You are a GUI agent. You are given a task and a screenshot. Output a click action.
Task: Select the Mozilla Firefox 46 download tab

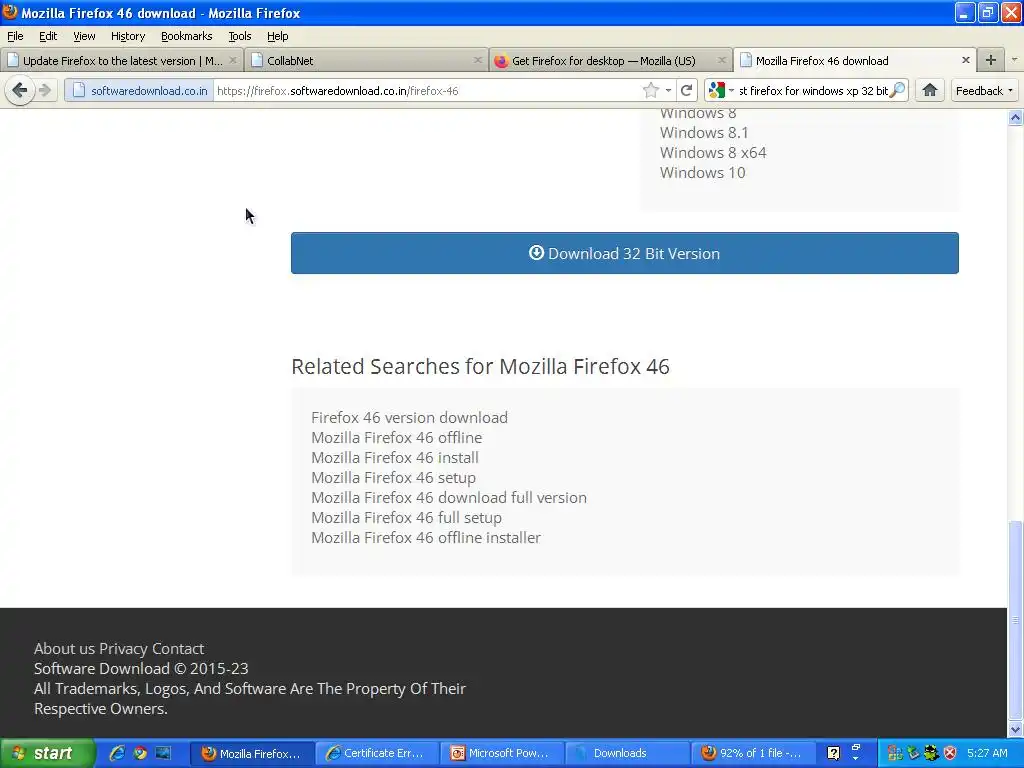pos(854,60)
